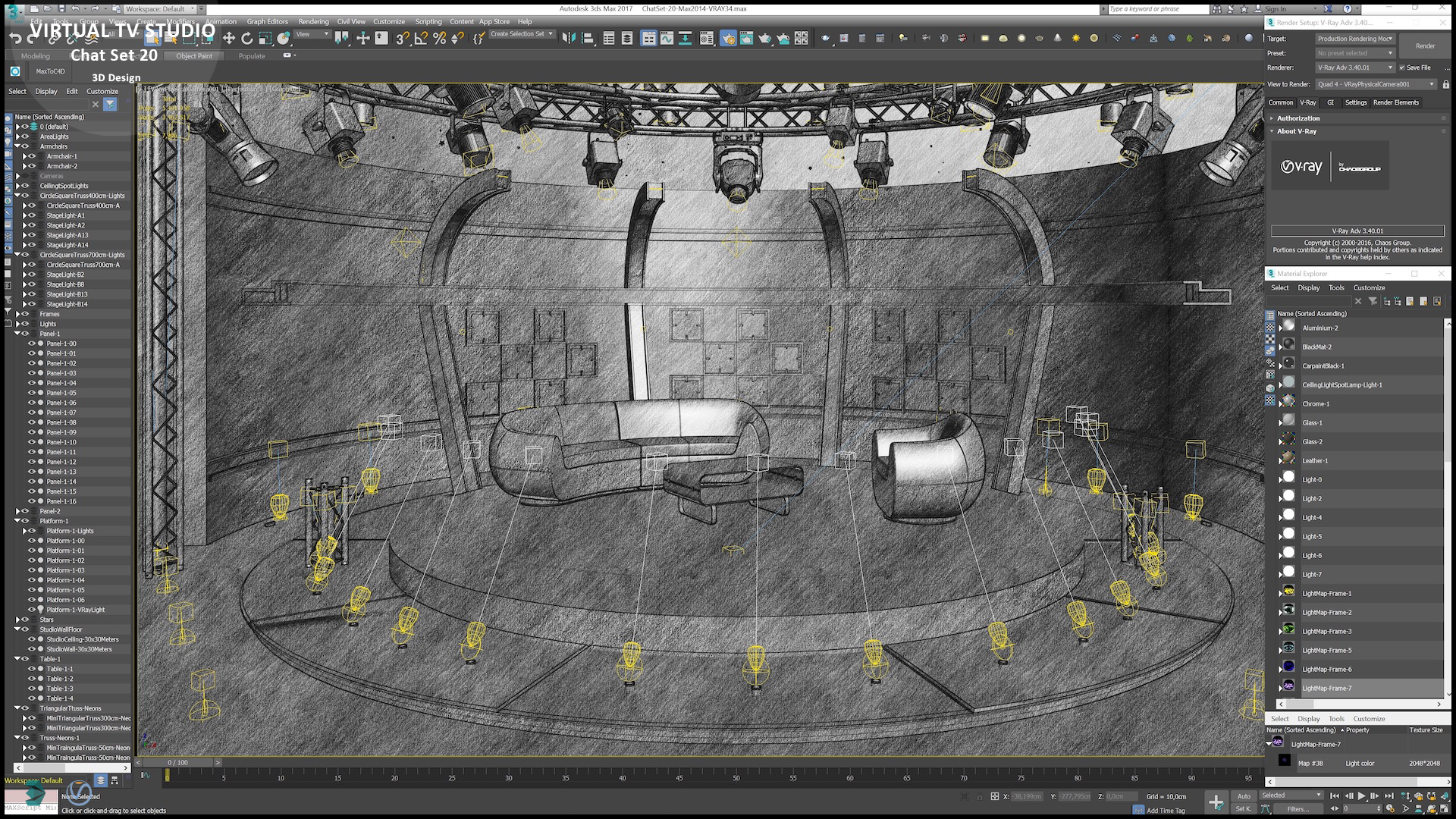Expand the Leather-1 material entry
The image size is (1456, 819).
[x=1281, y=460]
